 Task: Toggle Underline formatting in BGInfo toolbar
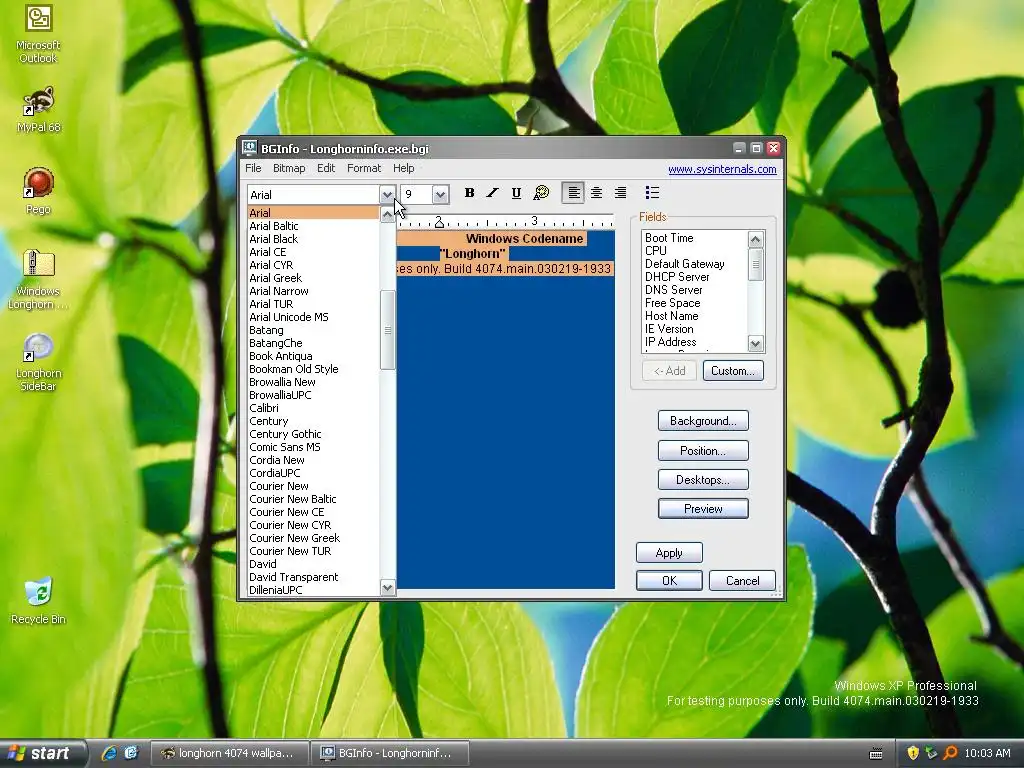[x=516, y=193]
